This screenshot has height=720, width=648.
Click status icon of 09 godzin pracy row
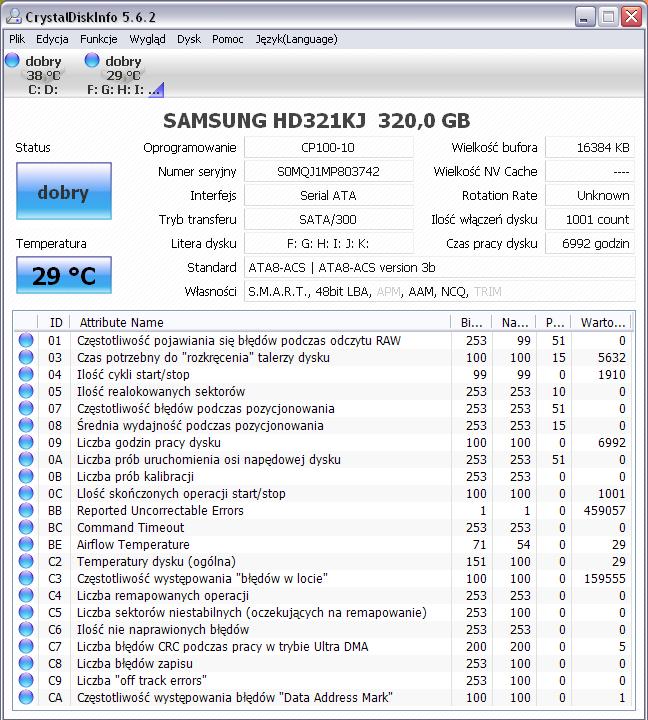point(26,442)
